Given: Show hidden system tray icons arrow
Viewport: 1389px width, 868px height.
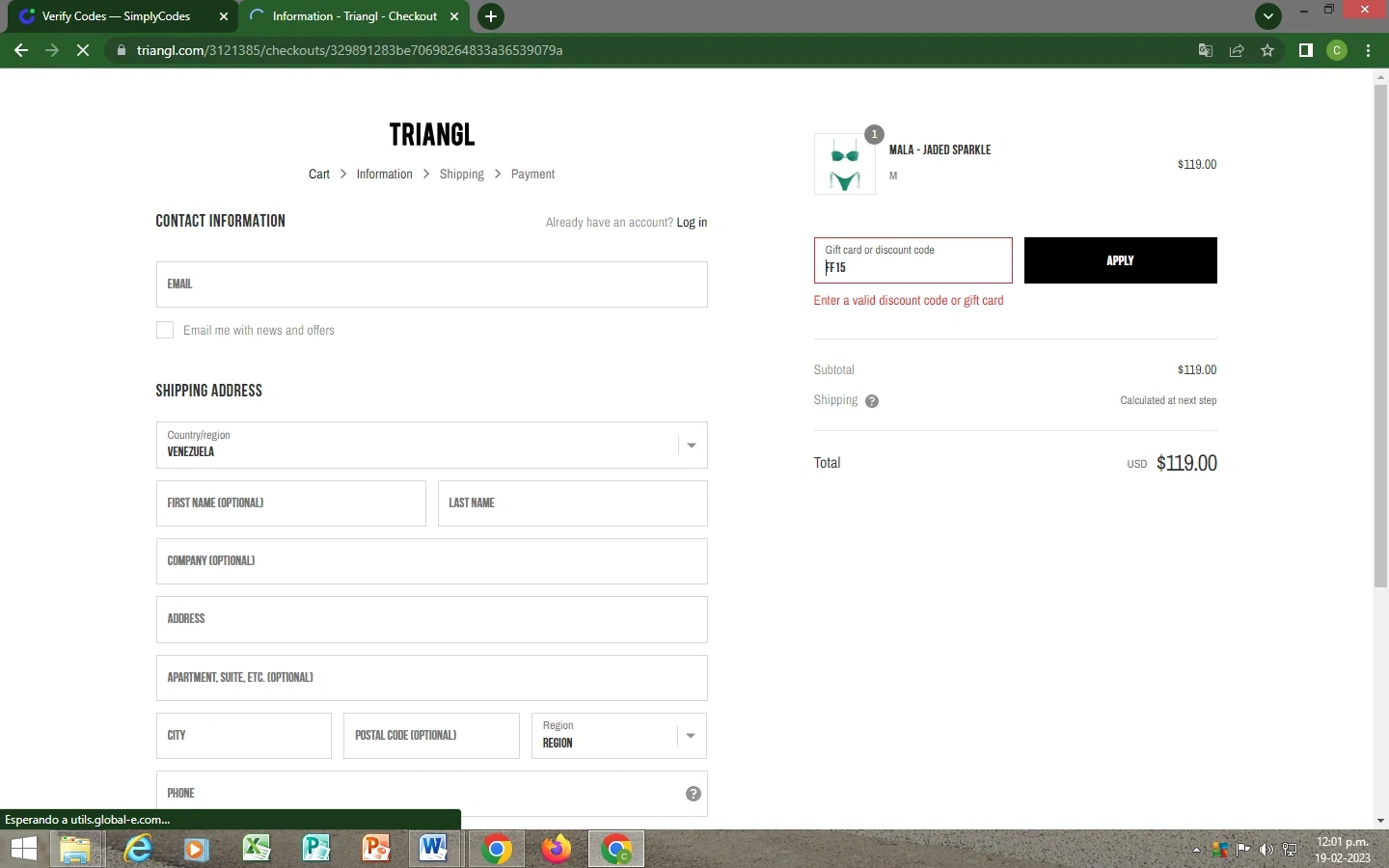Looking at the screenshot, I should click(1196, 850).
